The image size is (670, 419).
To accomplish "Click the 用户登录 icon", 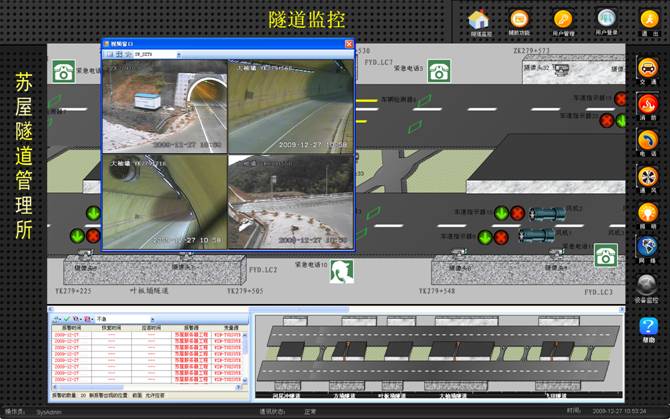I will click(606, 19).
